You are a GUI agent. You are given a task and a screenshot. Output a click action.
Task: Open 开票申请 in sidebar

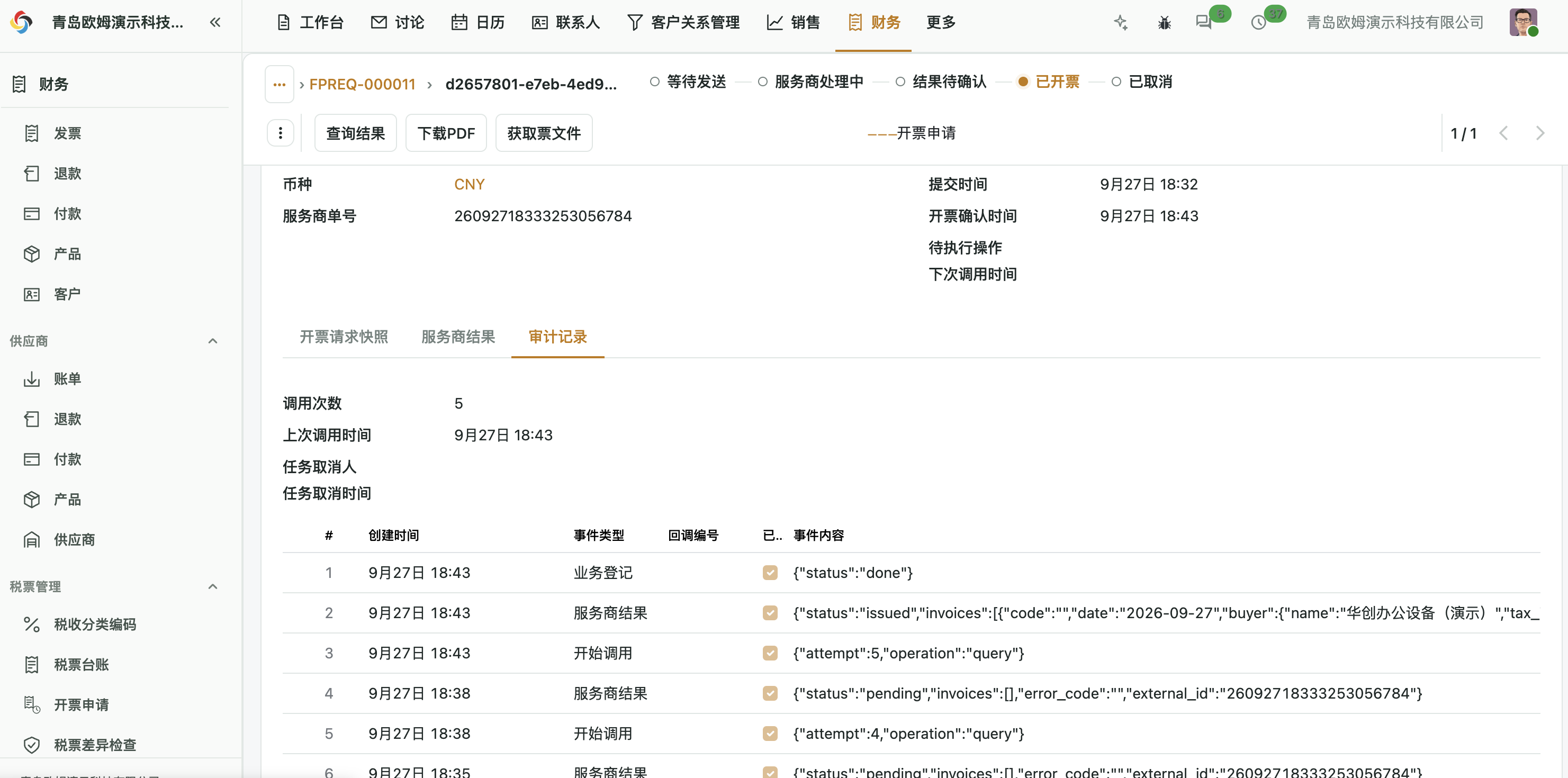[82, 704]
